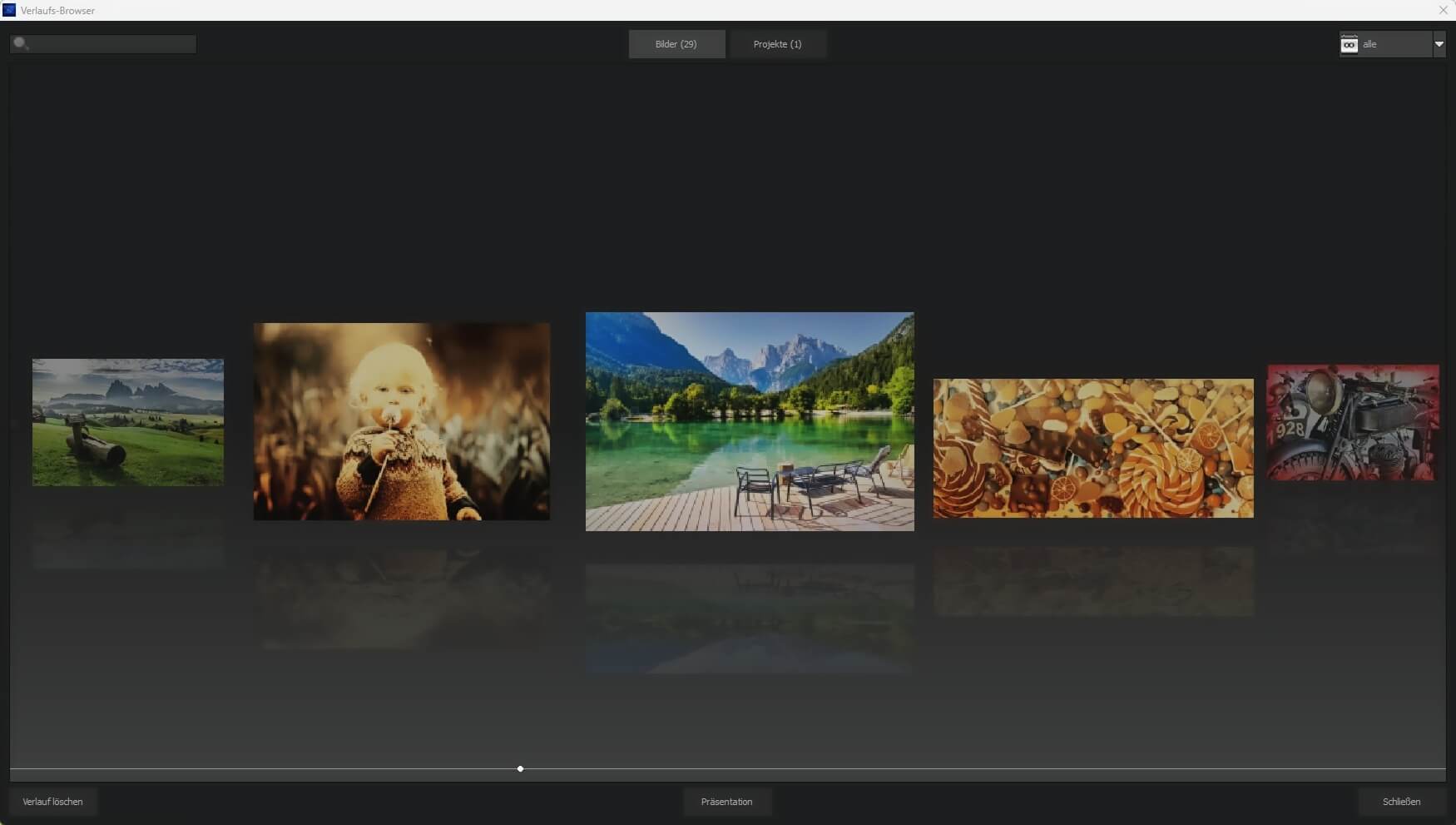Open the candy sweets photo
The image size is (1456, 825).
[1093, 447]
